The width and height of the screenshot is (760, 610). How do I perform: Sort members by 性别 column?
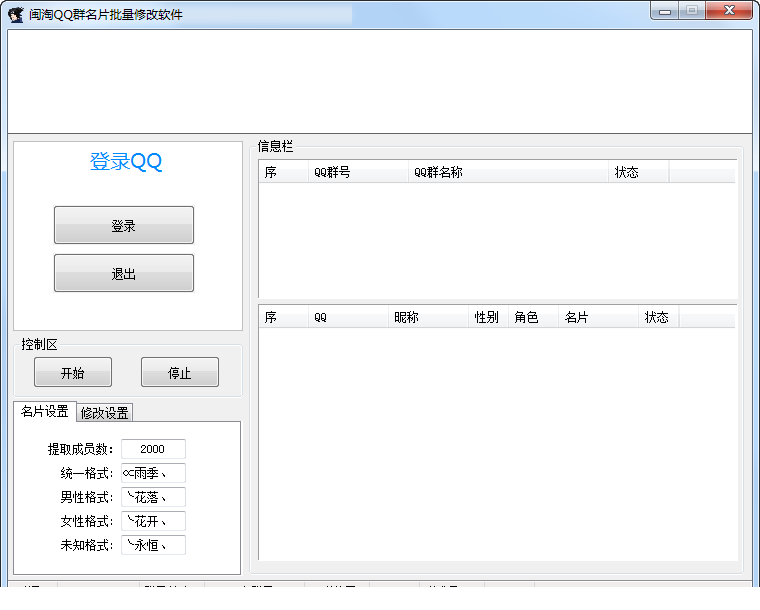pyautogui.click(x=488, y=317)
